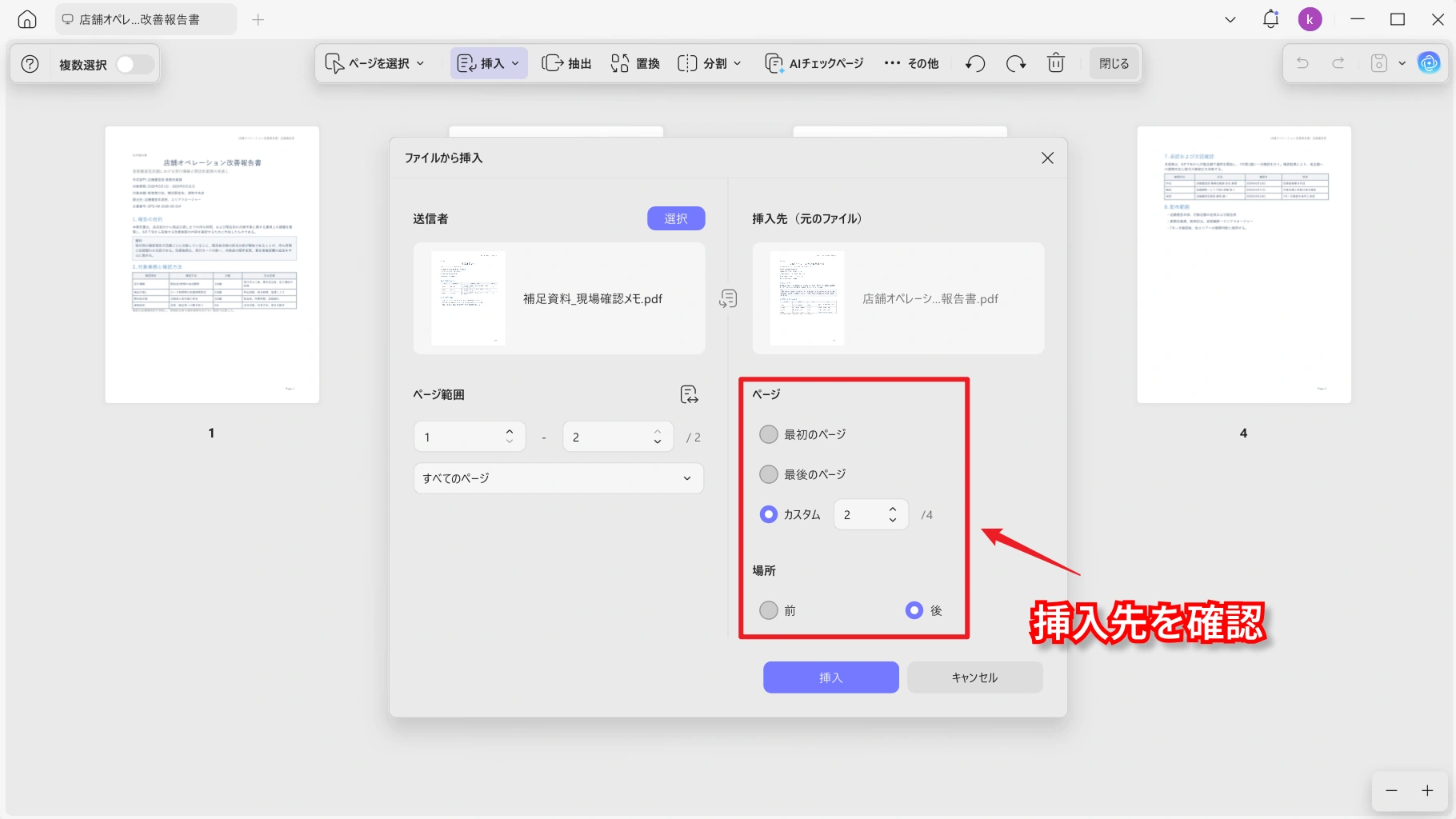The width and height of the screenshot is (1456, 819).
Task: Open the 分割 split dropdown
Action: pyautogui.click(x=710, y=63)
